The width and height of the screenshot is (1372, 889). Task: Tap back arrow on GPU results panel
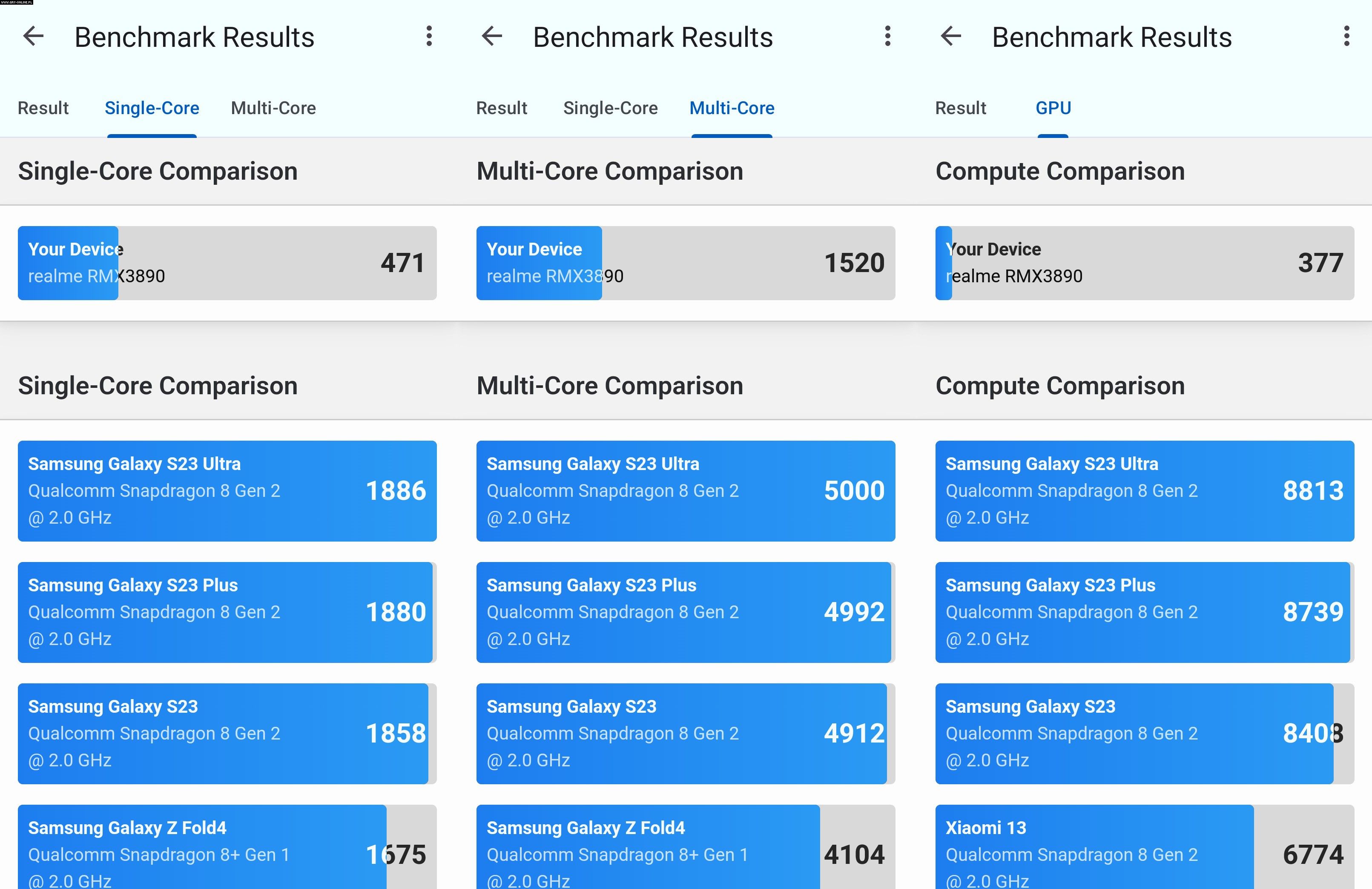click(x=950, y=37)
